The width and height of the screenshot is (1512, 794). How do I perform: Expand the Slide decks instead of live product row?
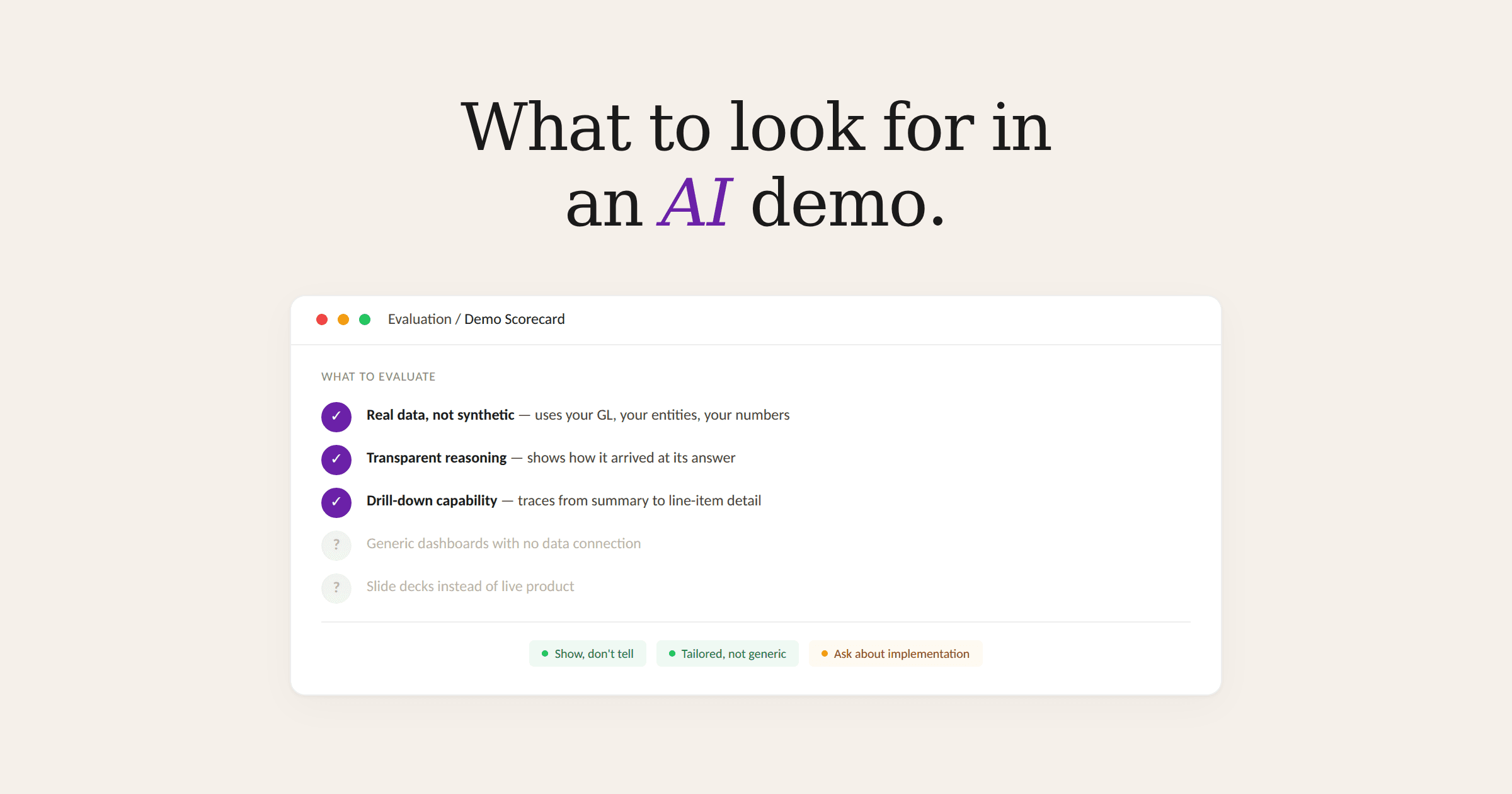469,586
